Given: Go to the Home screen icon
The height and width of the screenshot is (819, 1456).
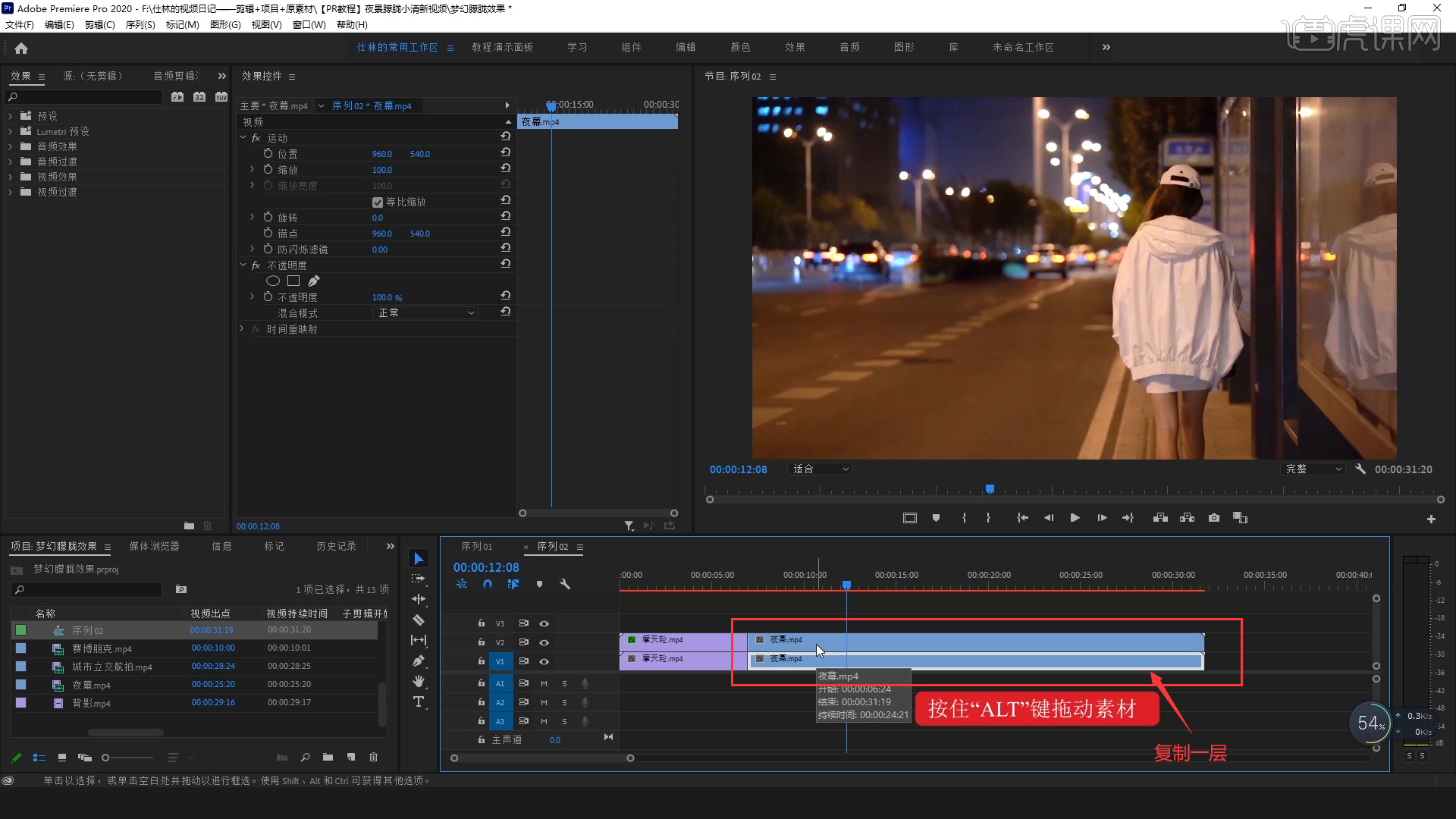Looking at the screenshot, I should click(21, 48).
